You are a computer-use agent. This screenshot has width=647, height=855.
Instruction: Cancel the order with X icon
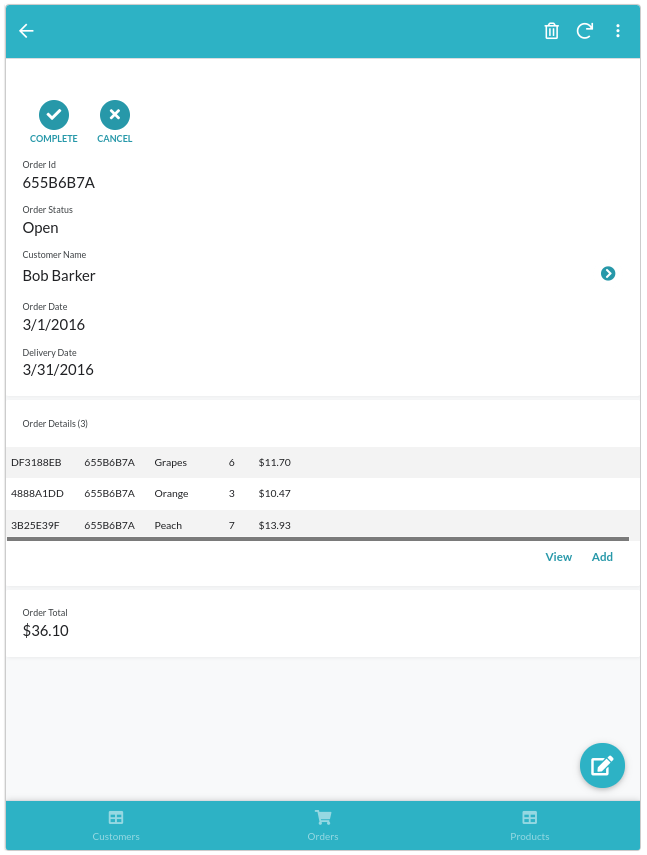[115, 115]
